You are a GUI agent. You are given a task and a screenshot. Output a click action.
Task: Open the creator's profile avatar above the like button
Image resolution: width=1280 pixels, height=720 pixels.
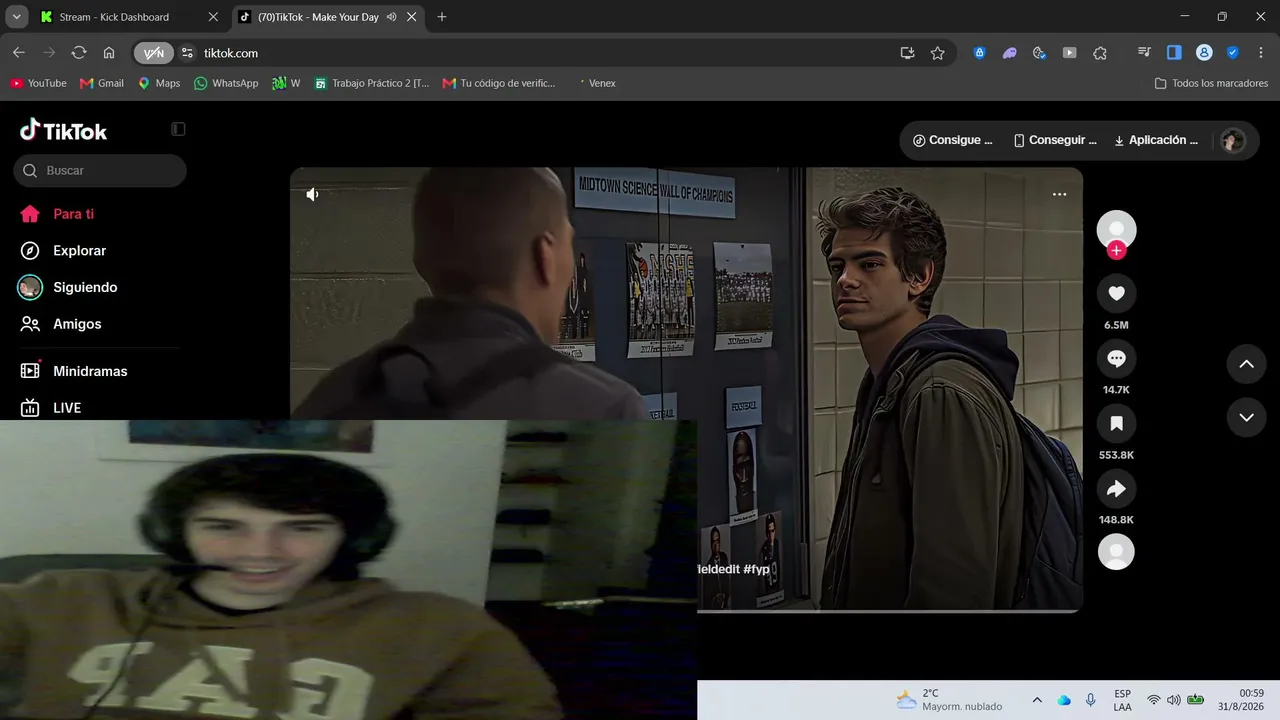(x=1116, y=229)
